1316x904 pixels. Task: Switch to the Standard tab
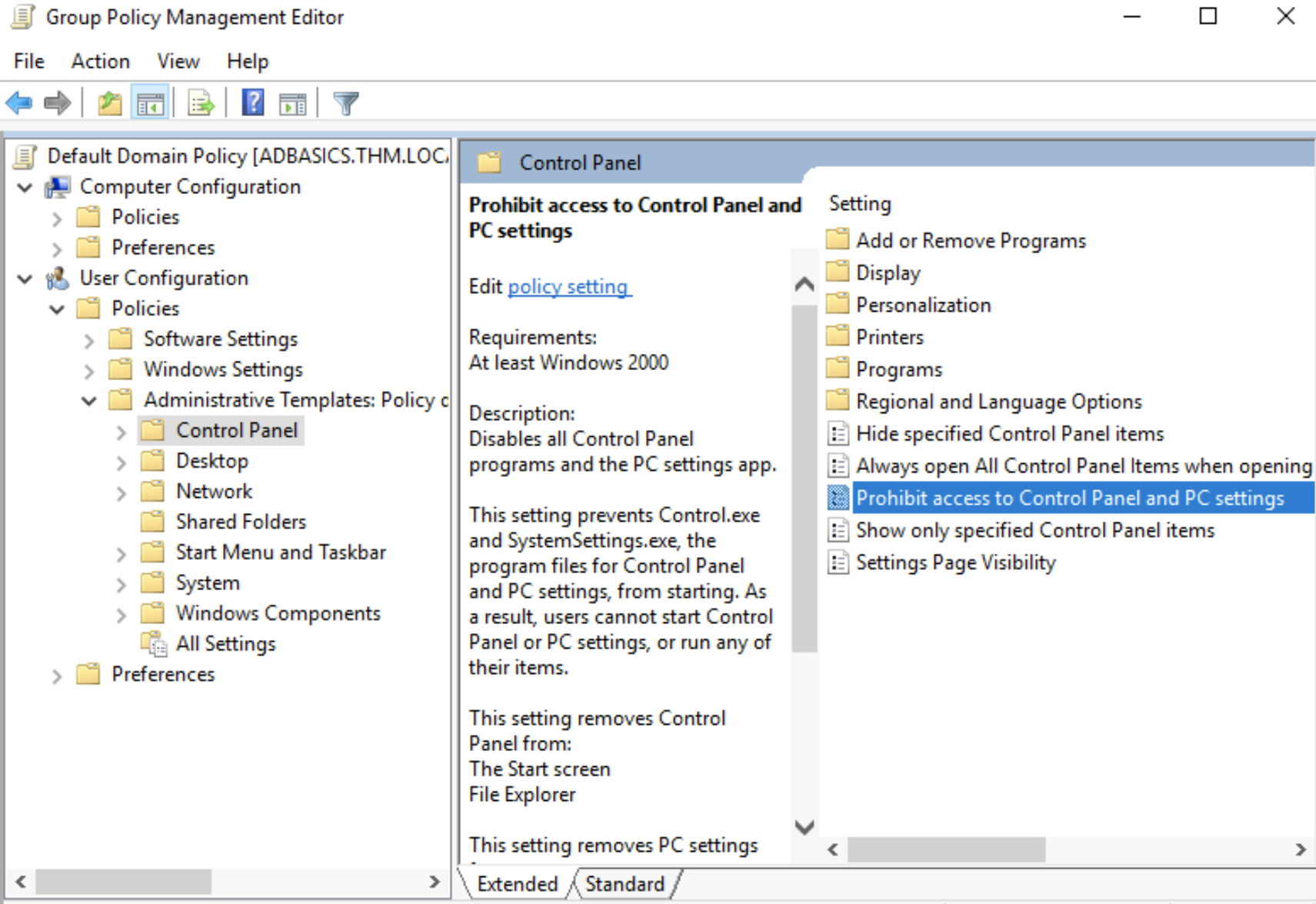625,884
